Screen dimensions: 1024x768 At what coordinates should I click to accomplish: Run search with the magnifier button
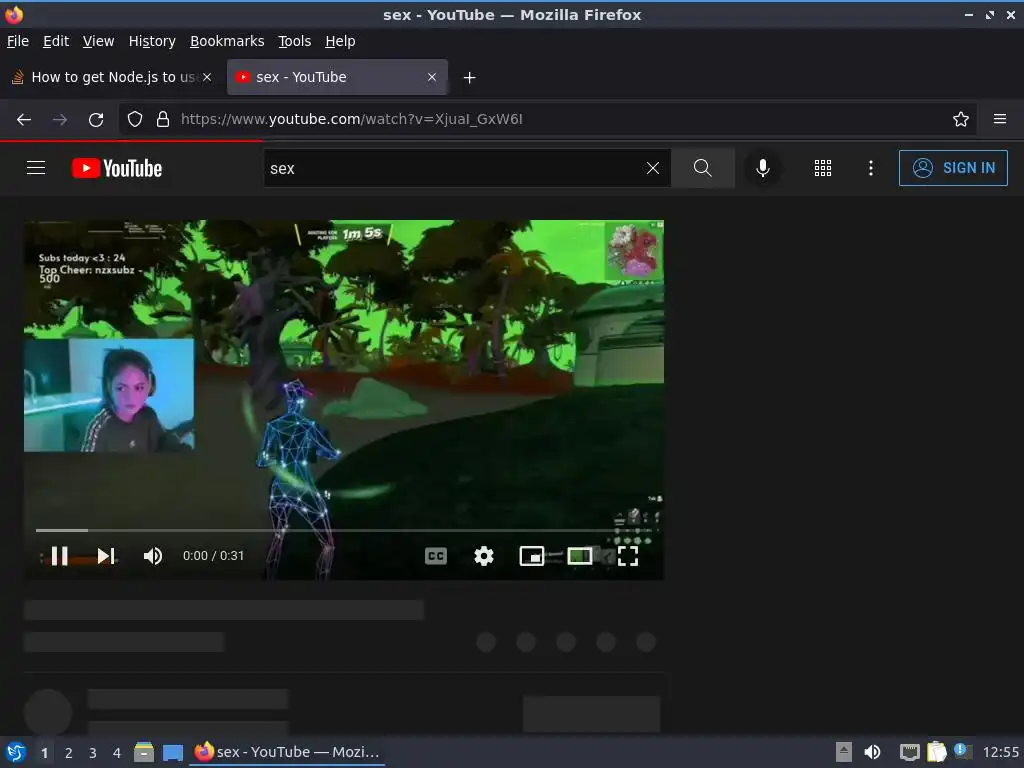pos(703,168)
